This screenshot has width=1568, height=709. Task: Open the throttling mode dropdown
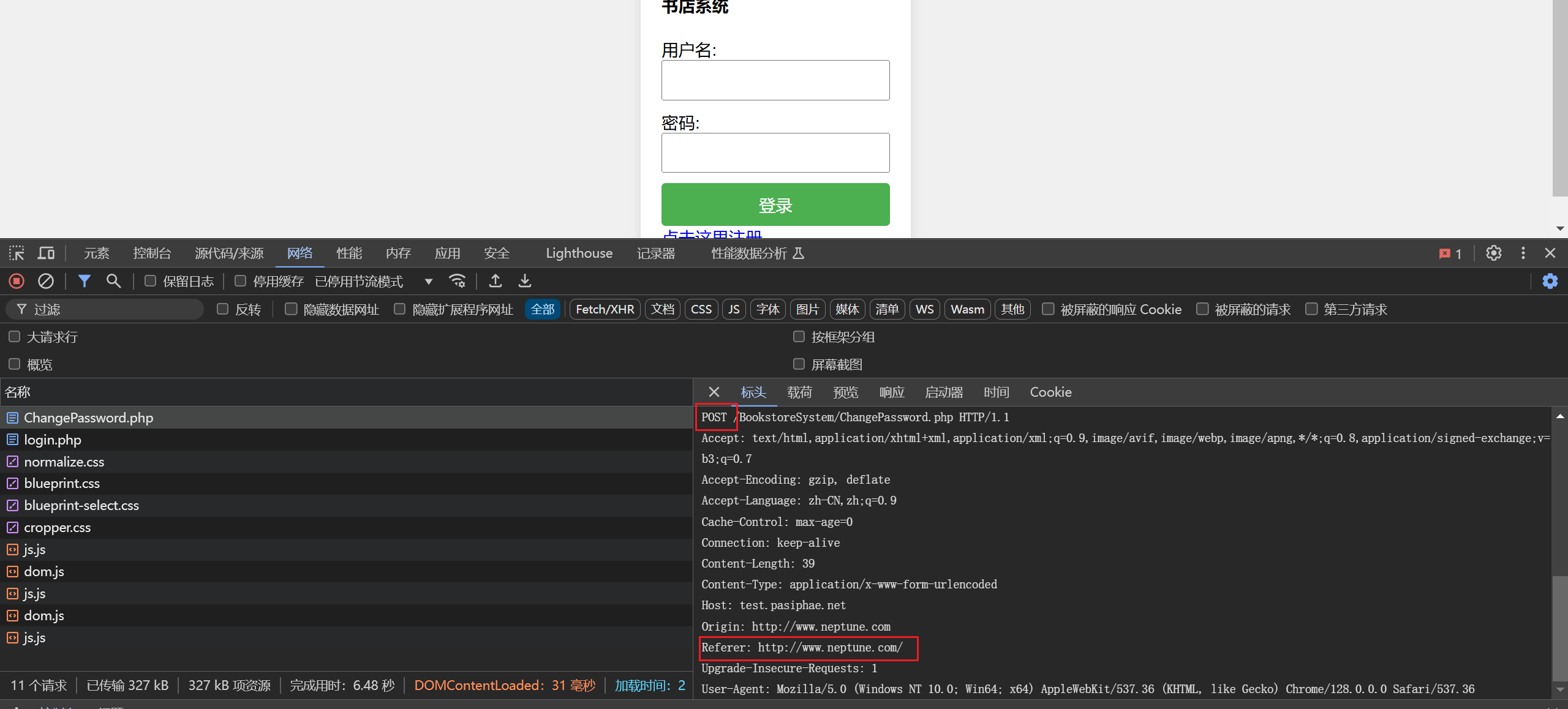click(x=374, y=281)
